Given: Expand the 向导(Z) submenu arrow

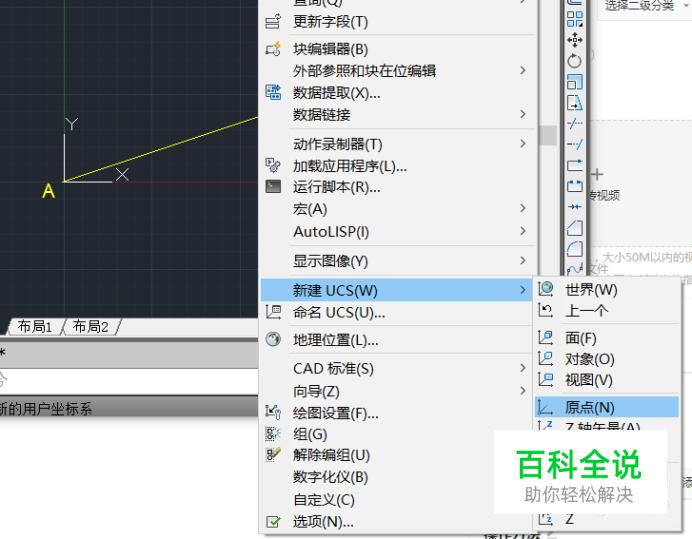Looking at the screenshot, I should (523, 391).
